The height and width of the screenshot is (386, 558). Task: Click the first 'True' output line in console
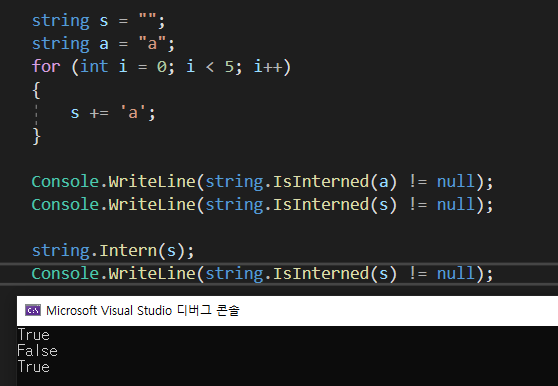pos(33,335)
